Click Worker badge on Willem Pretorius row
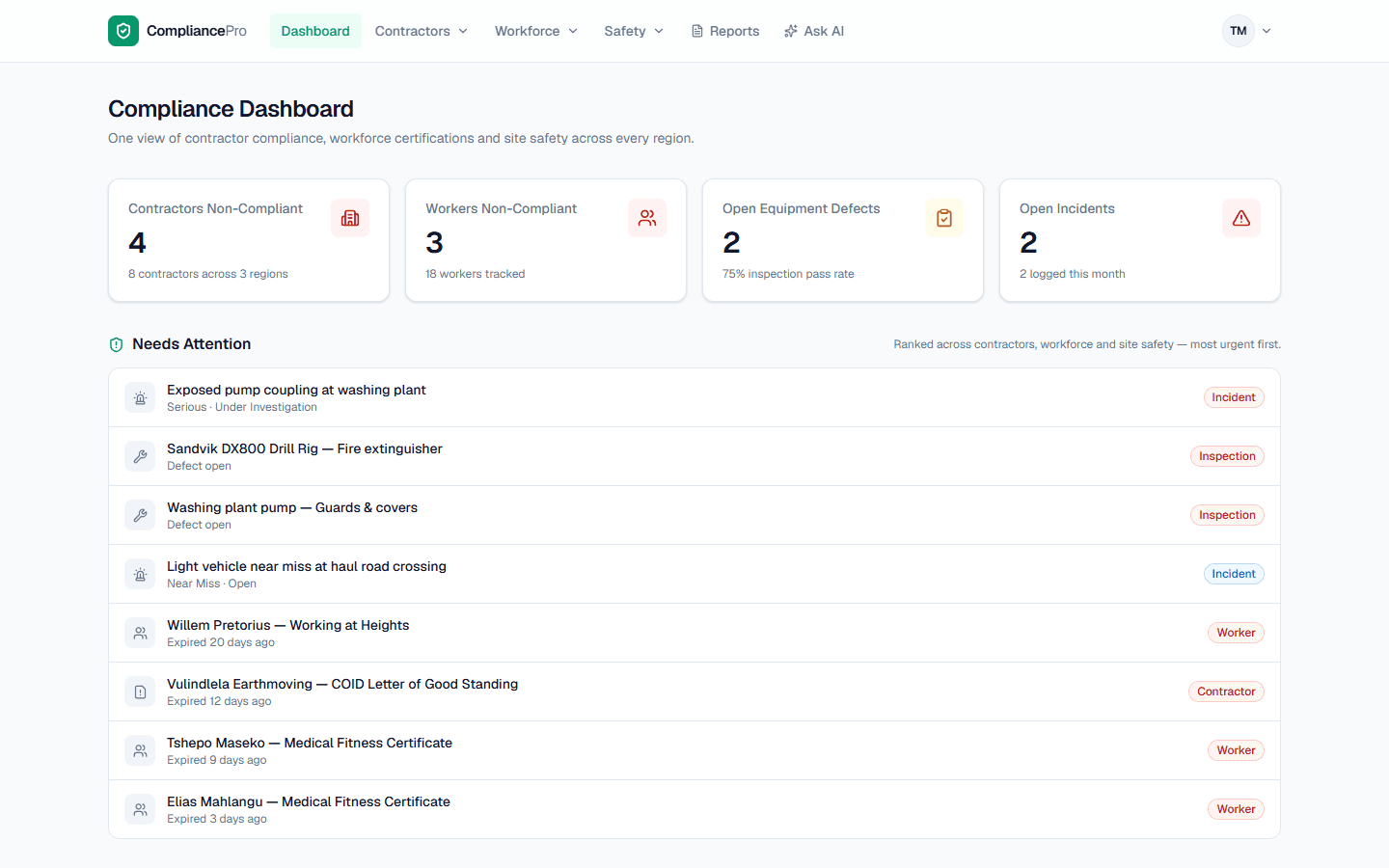Image resolution: width=1389 pixels, height=868 pixels. tap(1236, 633)
